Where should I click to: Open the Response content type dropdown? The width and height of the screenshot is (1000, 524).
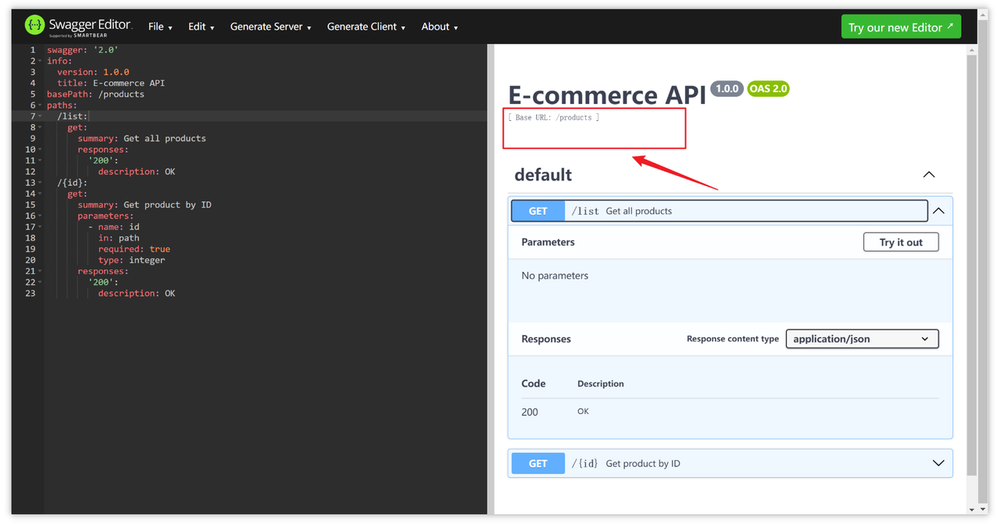pos(862,339)
